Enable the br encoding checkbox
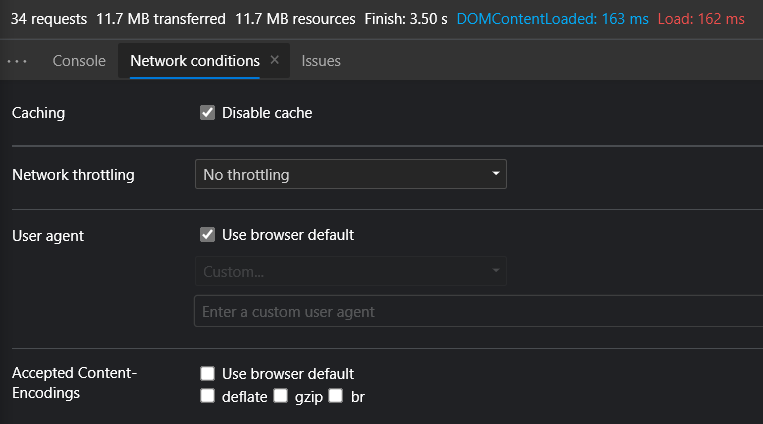 pyautogui.click(x=335, y=395)
